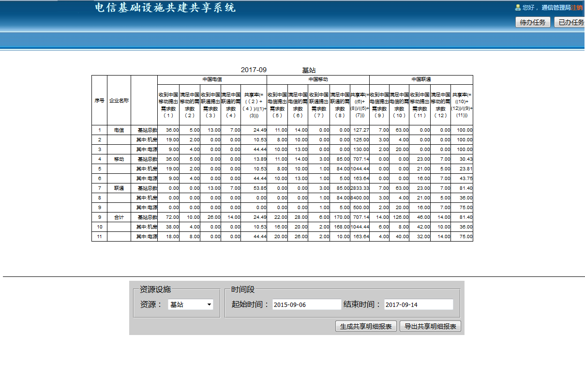Image resolution: width=585 pixels, height=366 pixels.
Task: Click the 2833.33 share rate cell
Action: click(360, 188)
